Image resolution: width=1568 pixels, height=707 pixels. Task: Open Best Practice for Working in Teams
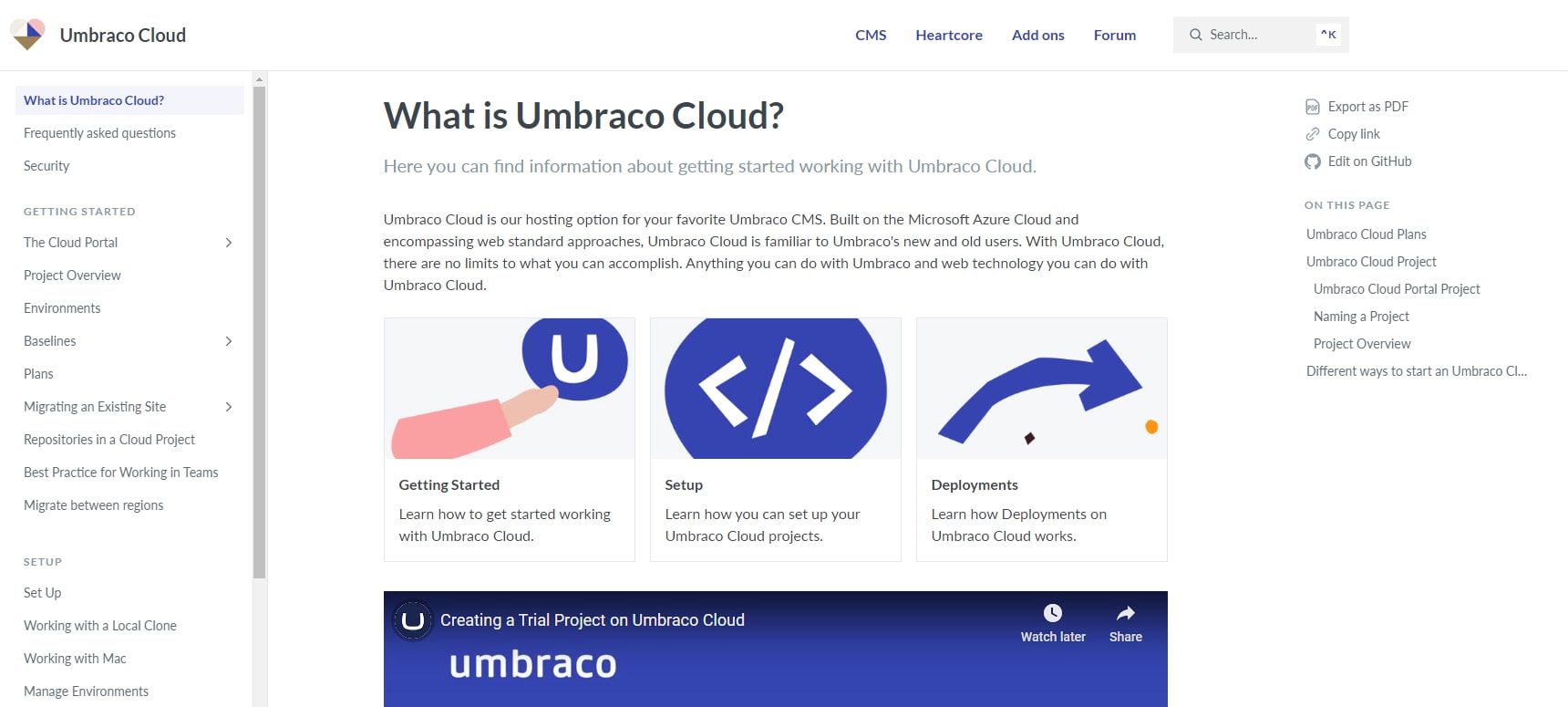[x=121, y=473]
